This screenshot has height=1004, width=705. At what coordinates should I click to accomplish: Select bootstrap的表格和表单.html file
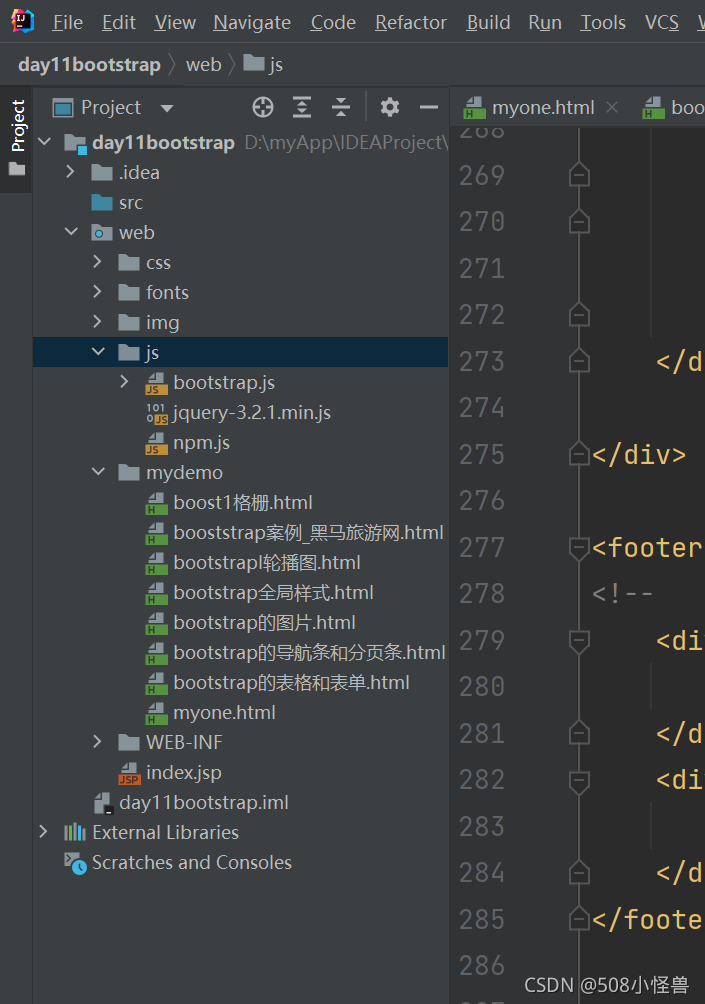coord(291,683)
